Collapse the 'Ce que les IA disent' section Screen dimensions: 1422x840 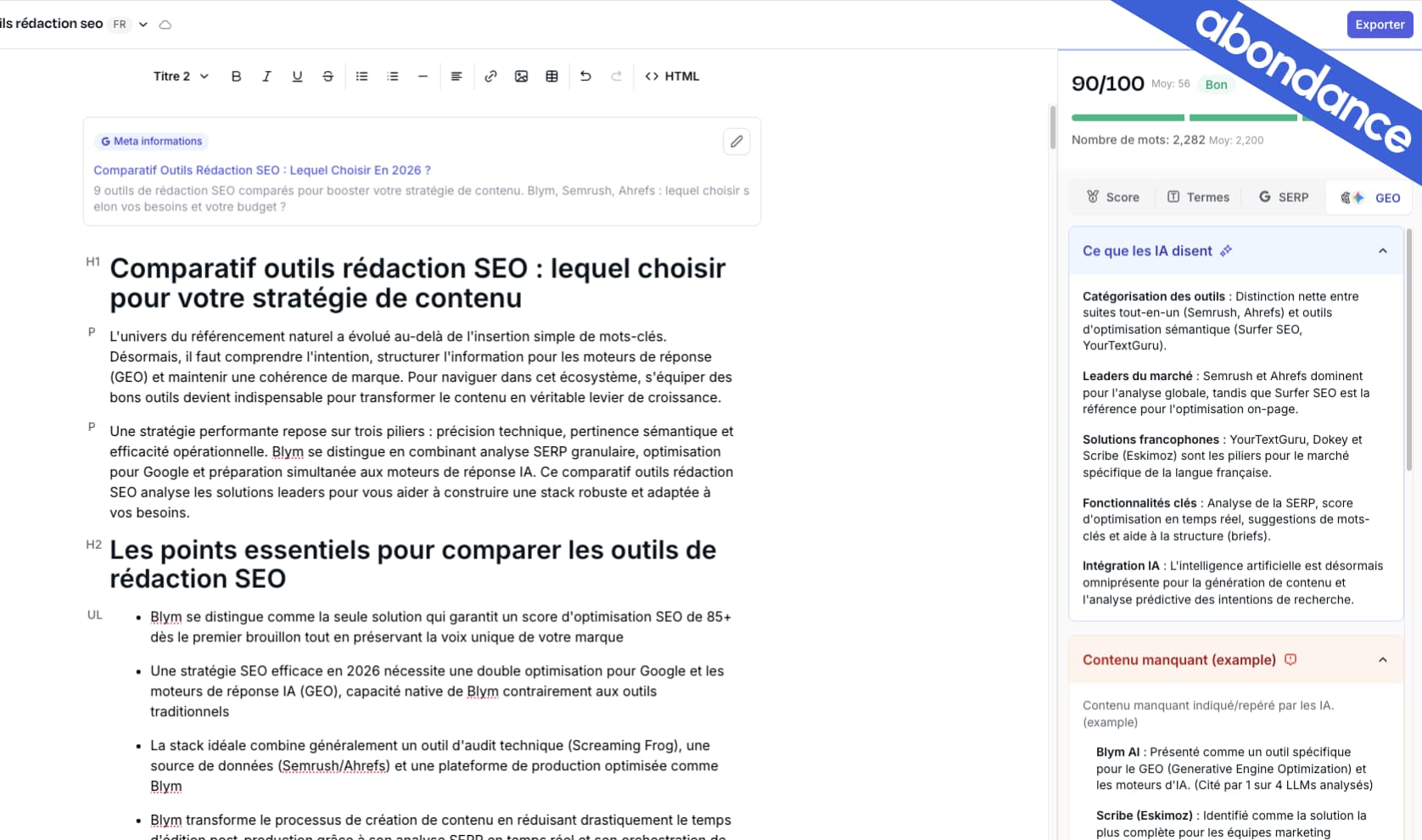pos(1383,251)
